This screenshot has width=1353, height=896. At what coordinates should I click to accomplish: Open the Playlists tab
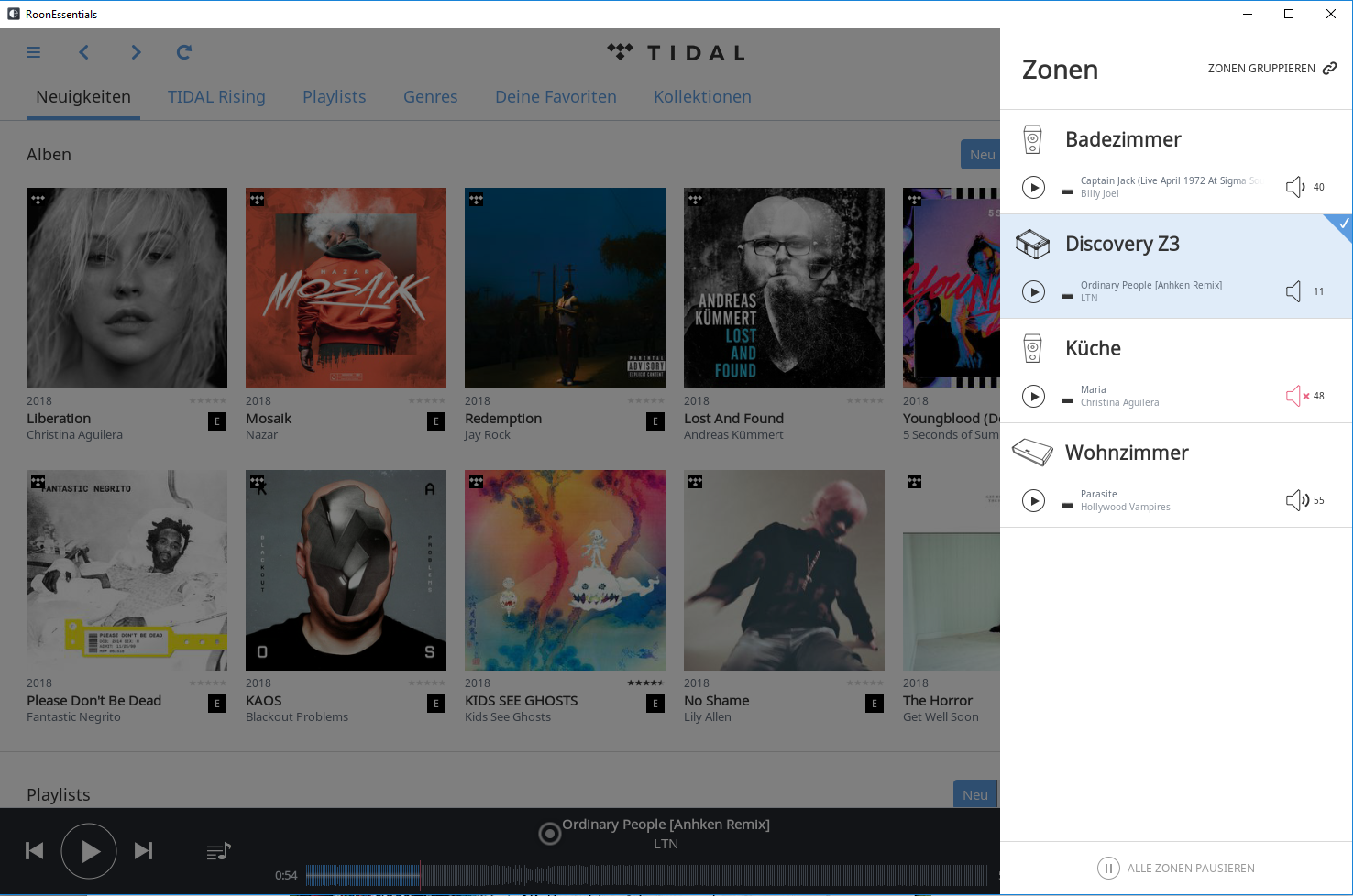(x=335, y=97)
